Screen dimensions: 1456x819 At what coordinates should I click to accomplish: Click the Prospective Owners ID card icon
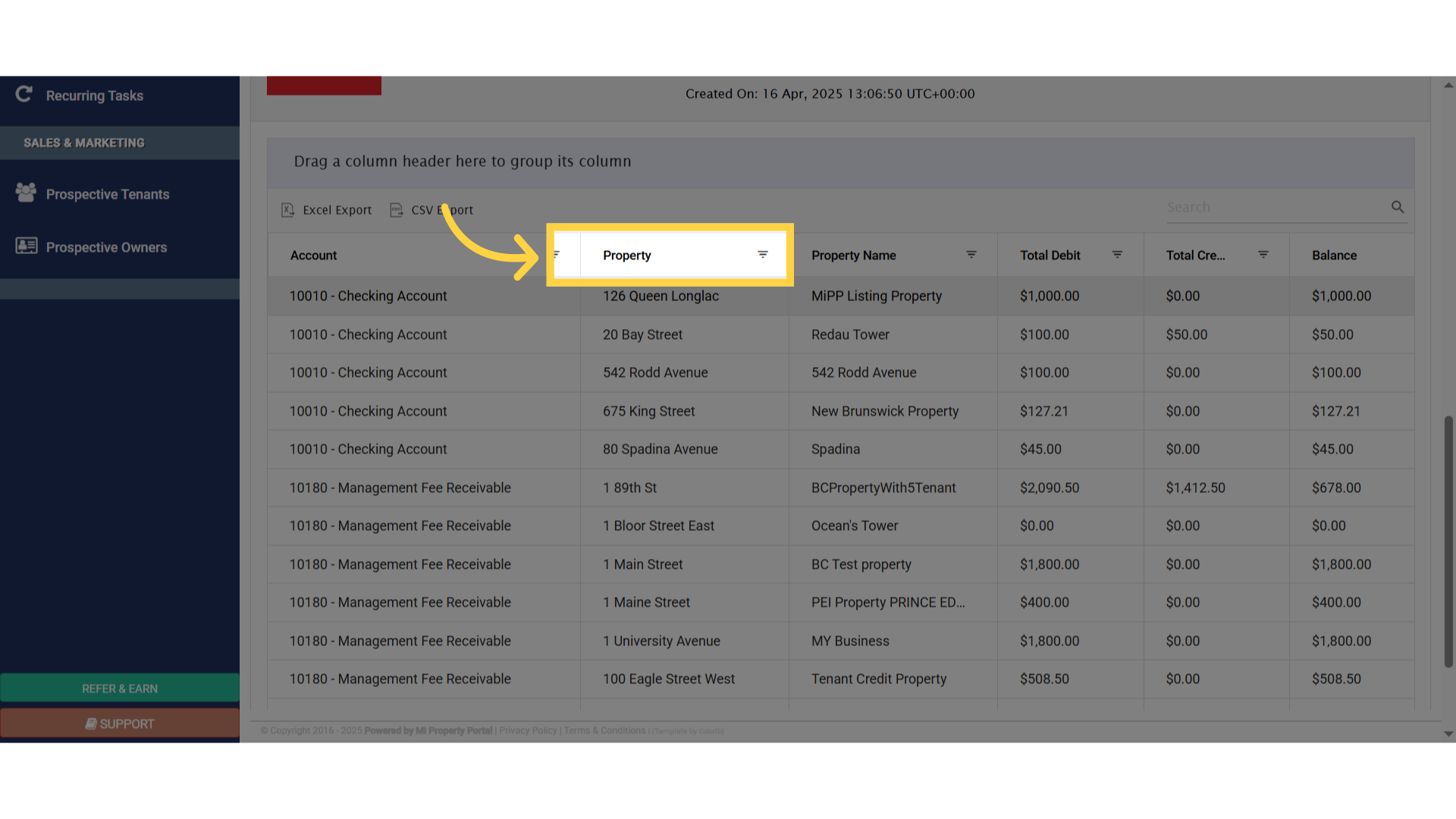tap(27, 246)
